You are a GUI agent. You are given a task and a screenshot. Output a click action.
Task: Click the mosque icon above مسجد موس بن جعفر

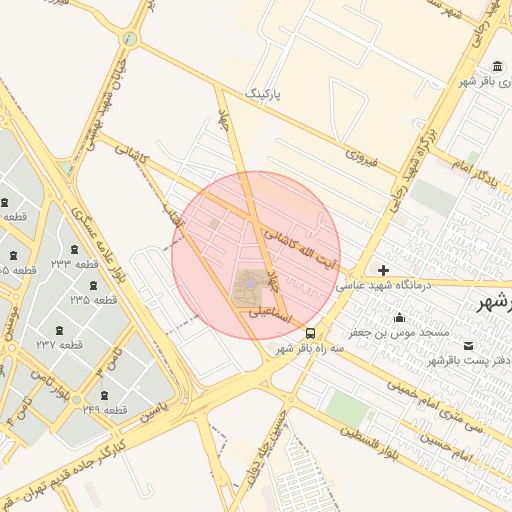coord(399,318)
